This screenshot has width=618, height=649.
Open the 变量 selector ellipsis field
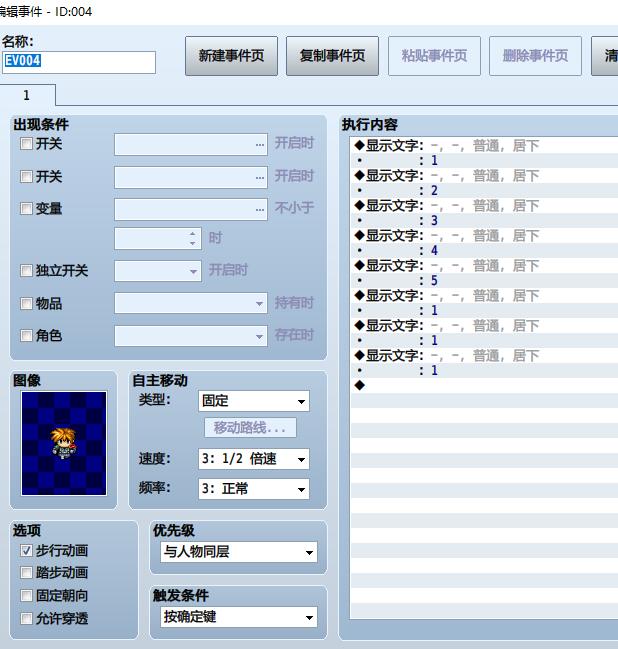pos(191,209)
